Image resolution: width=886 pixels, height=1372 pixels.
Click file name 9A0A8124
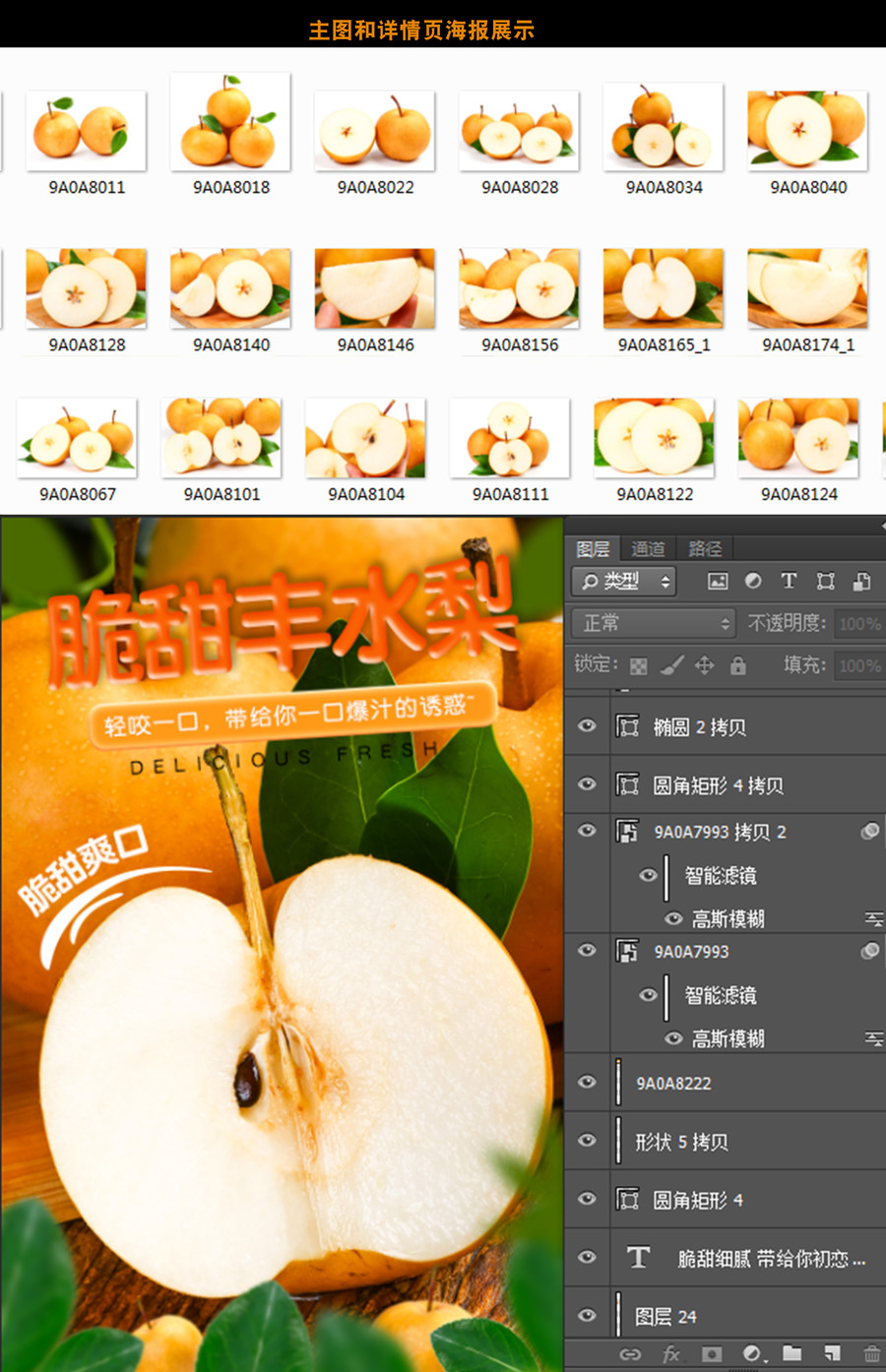click(799, 494)
